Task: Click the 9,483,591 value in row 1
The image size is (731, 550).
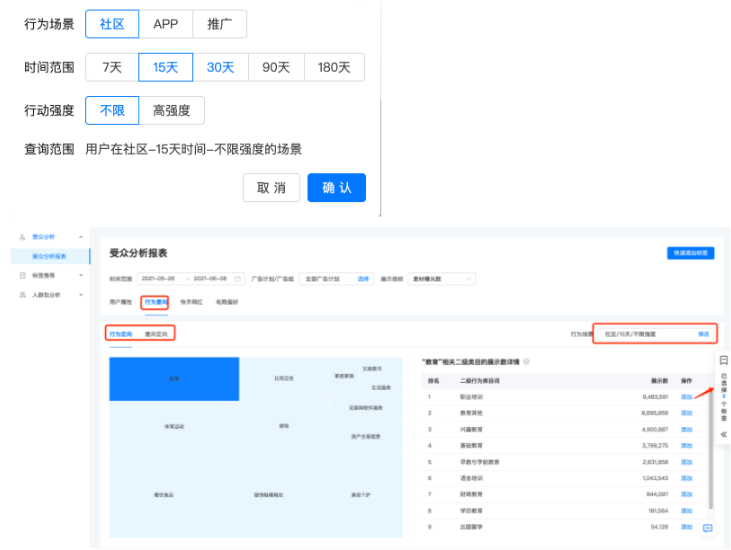Action: pos(655,397)
